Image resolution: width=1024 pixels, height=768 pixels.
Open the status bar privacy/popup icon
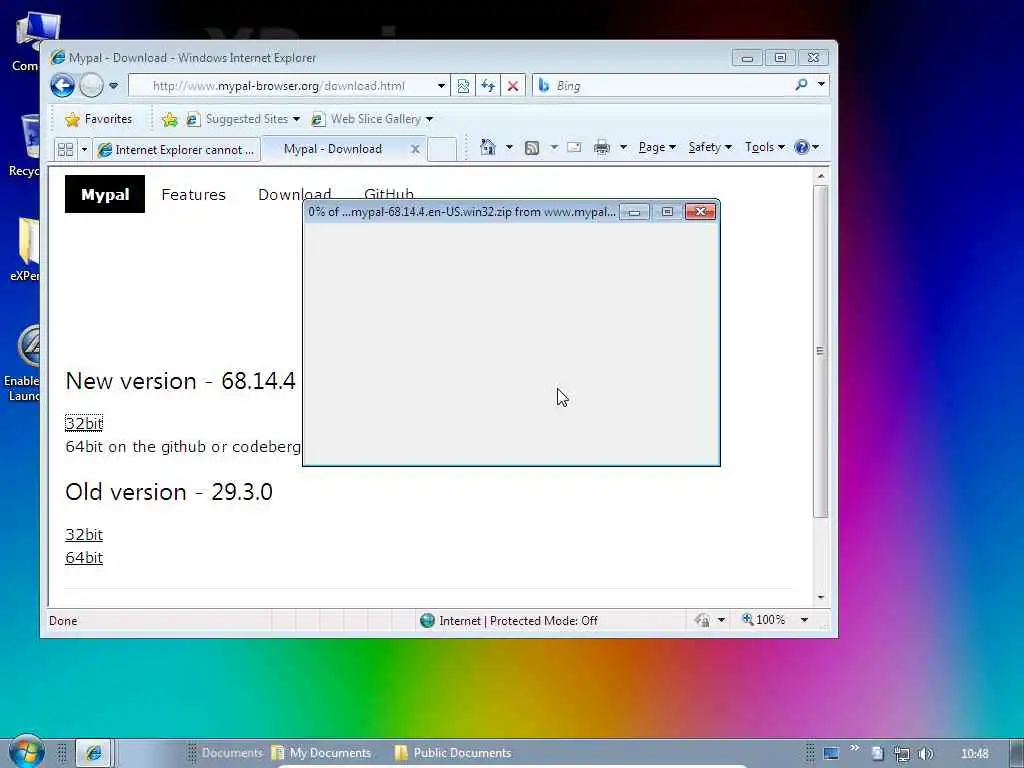coord(703,620)
